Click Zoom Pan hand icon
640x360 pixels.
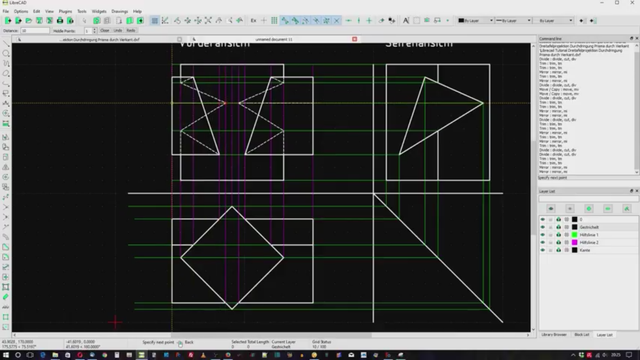240,20
